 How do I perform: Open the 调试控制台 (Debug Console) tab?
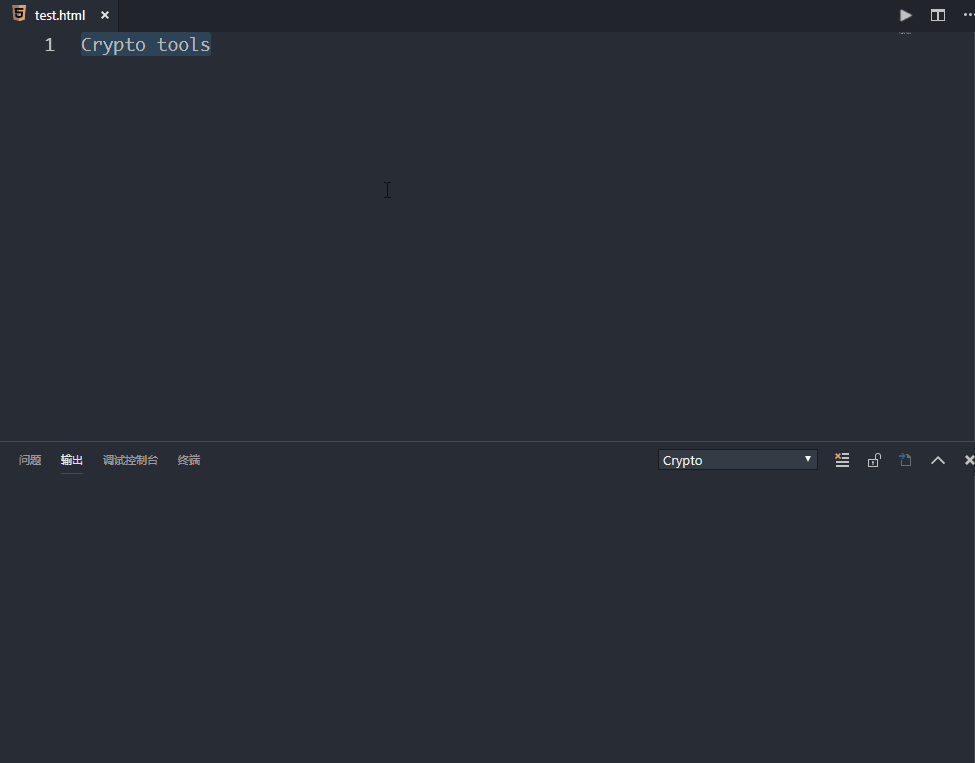point(130,460)
